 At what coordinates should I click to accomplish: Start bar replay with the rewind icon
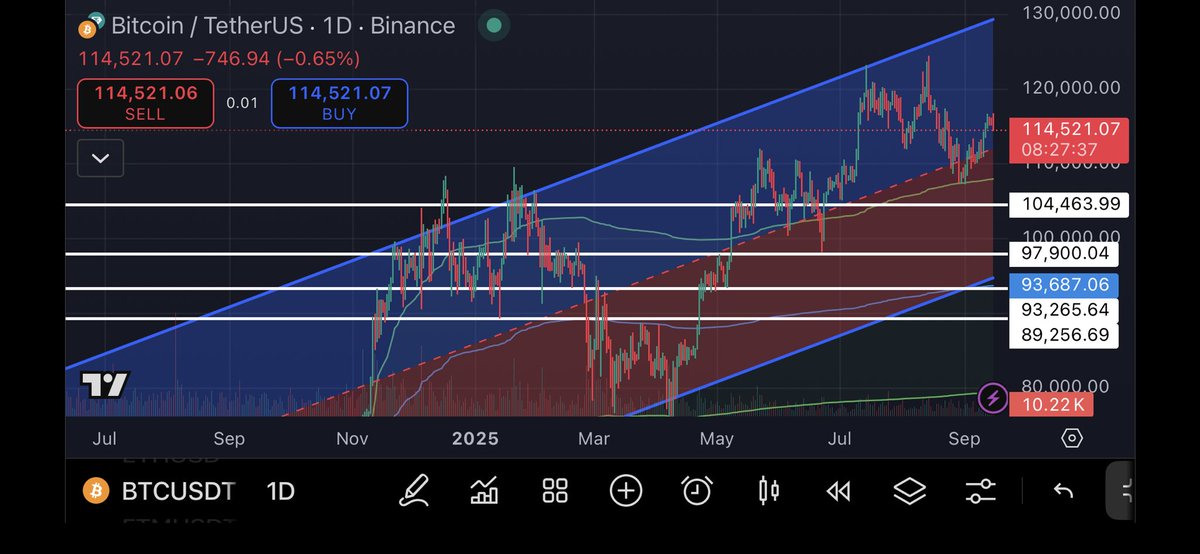point(838,491)
